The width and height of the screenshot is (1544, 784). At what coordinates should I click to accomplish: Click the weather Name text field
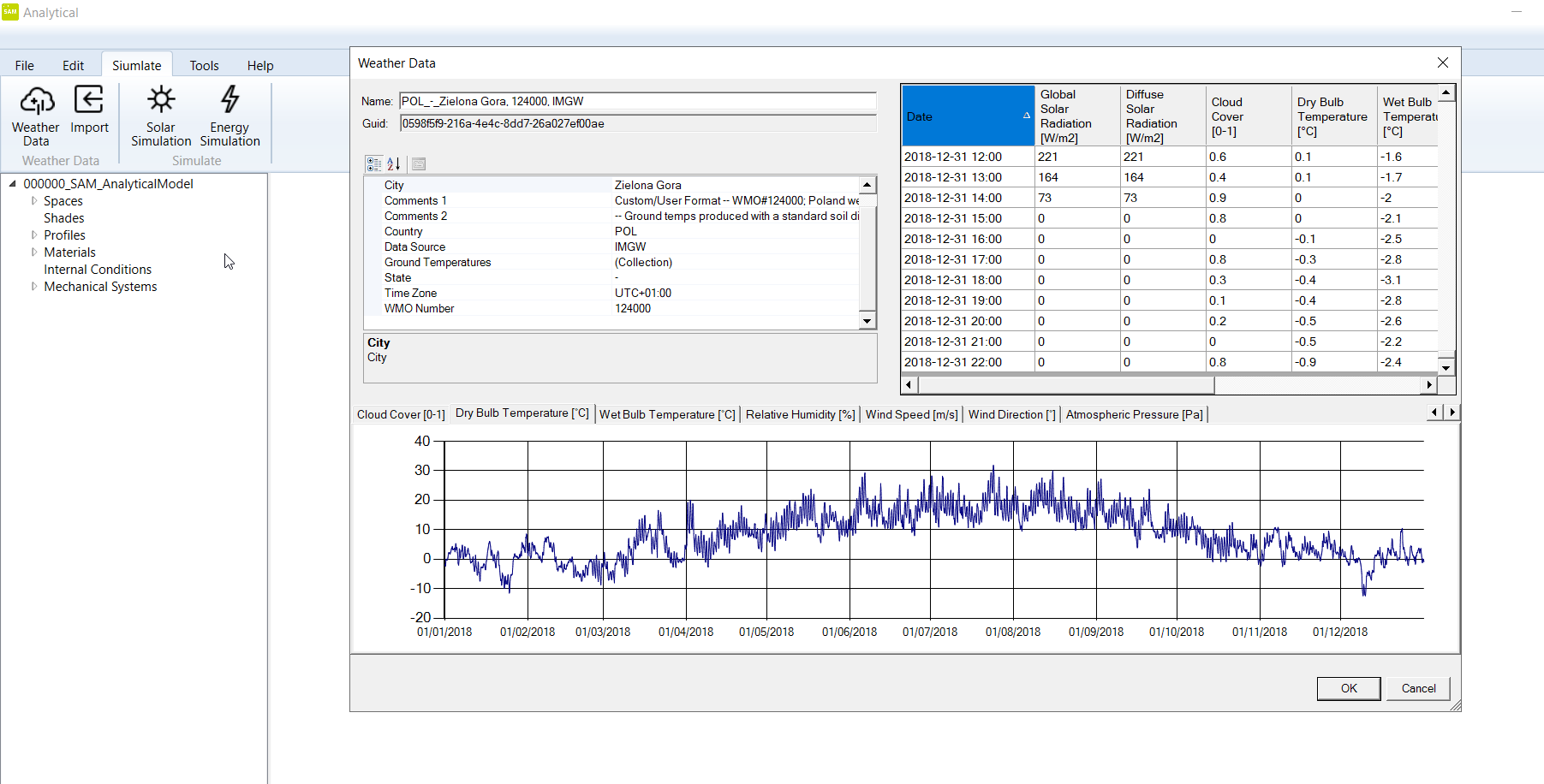point(637,101)
